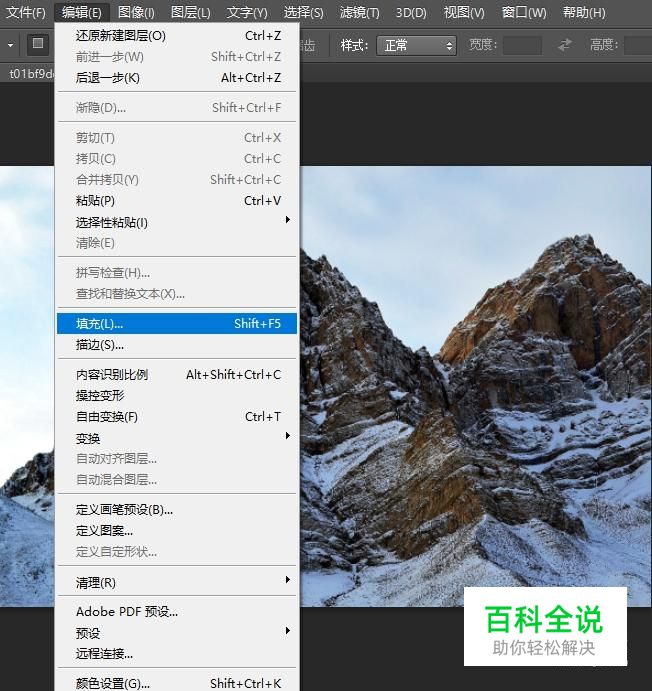This screenshot has width=652, height=691.
Task: Swap width and height arrows icon
Action: coord(565,45)
